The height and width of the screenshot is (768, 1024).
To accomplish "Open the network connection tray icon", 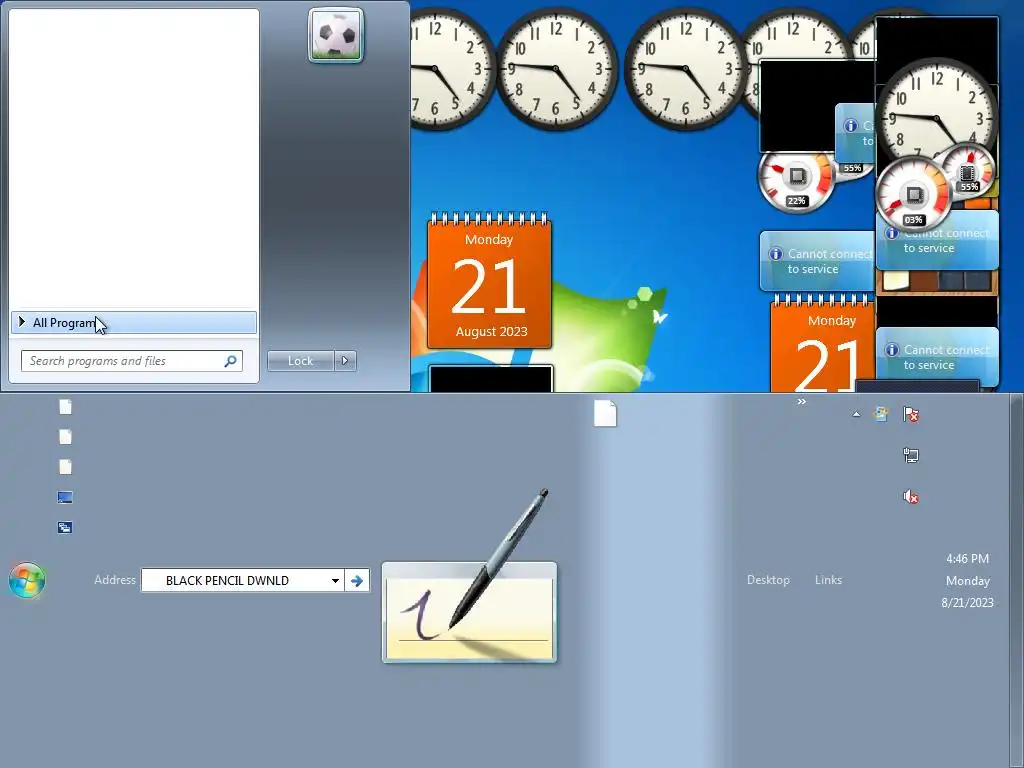I will [x=911, y=455].
